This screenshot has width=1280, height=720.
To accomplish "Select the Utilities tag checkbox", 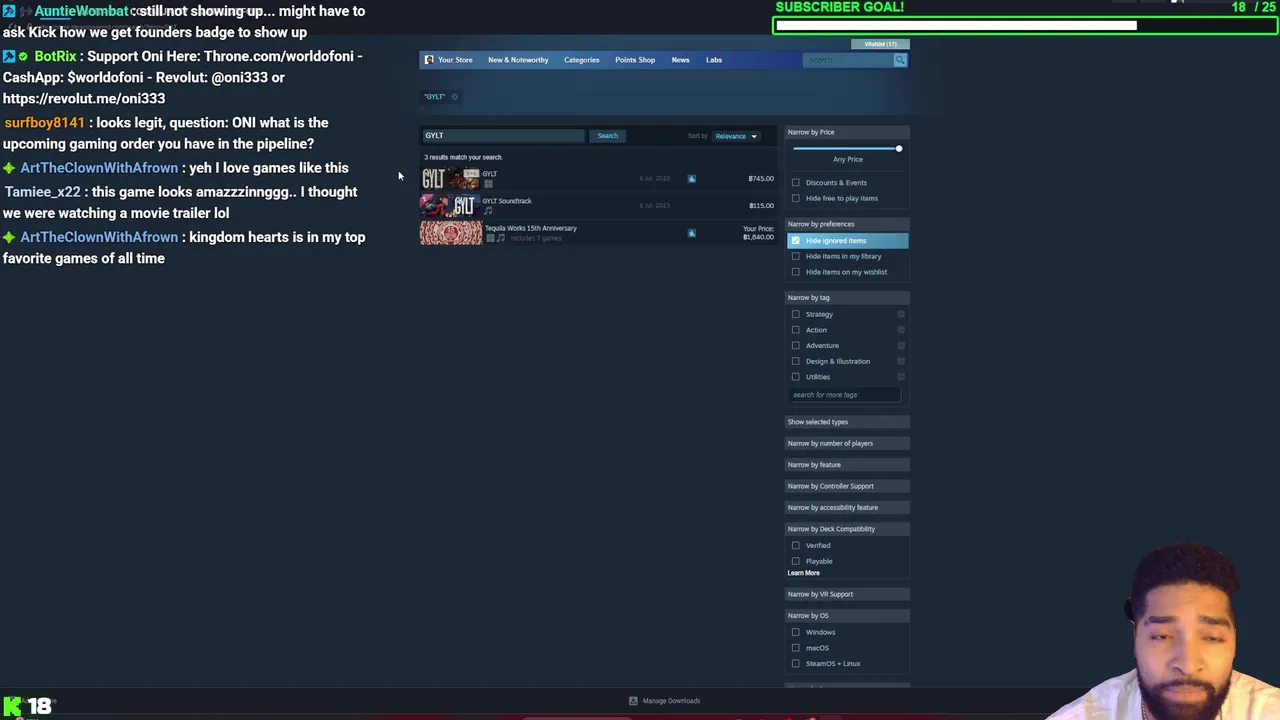I will coord(796,377).
